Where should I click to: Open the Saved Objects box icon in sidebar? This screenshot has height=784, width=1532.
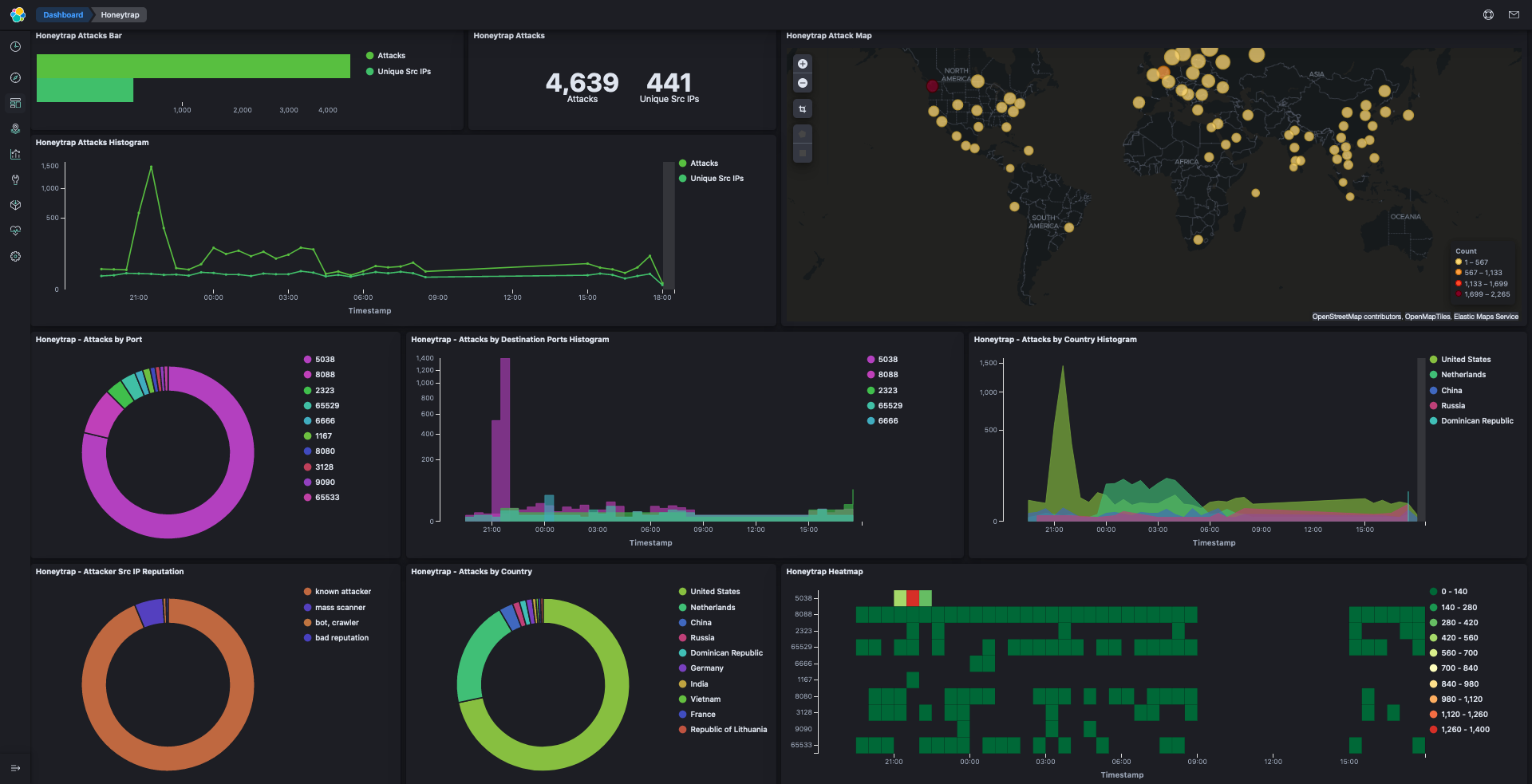[x=15, y=205]
